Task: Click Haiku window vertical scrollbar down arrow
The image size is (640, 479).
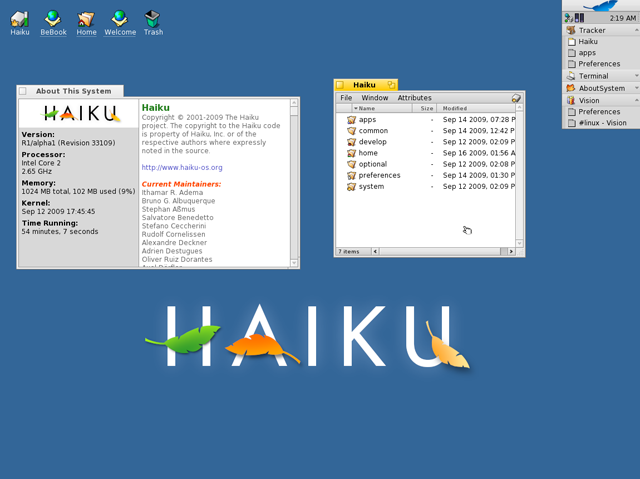Action: (x=520, y=243)
